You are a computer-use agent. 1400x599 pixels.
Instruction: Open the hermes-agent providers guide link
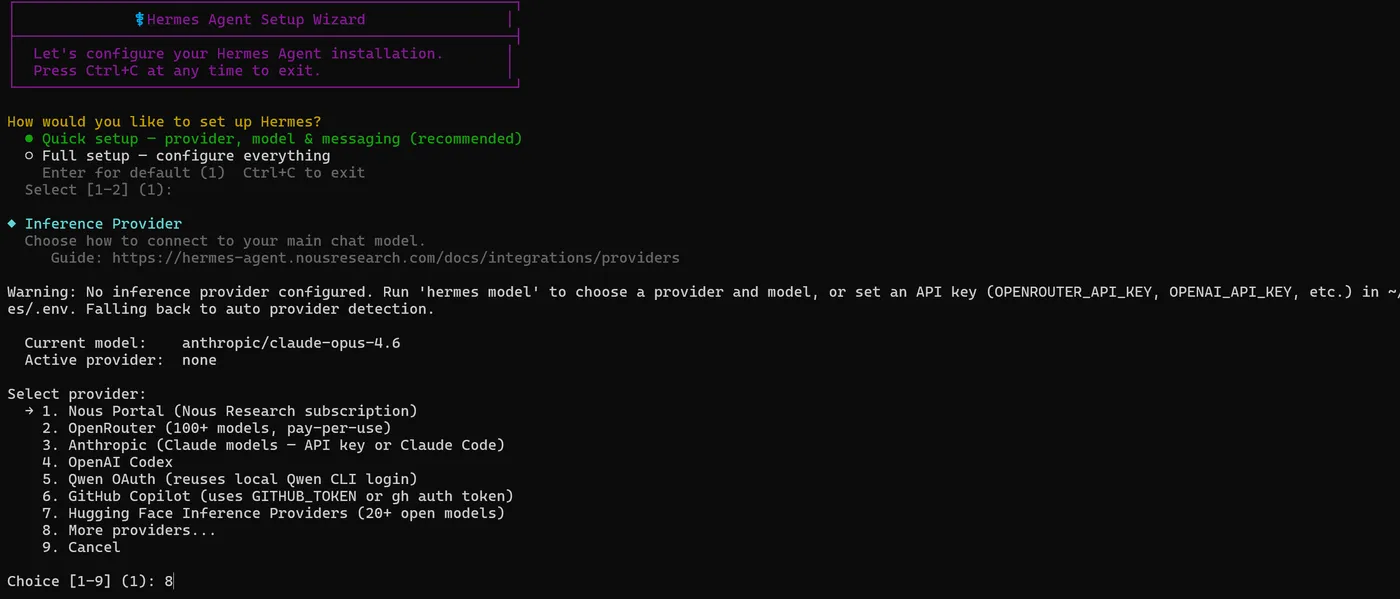coord(395,258)
